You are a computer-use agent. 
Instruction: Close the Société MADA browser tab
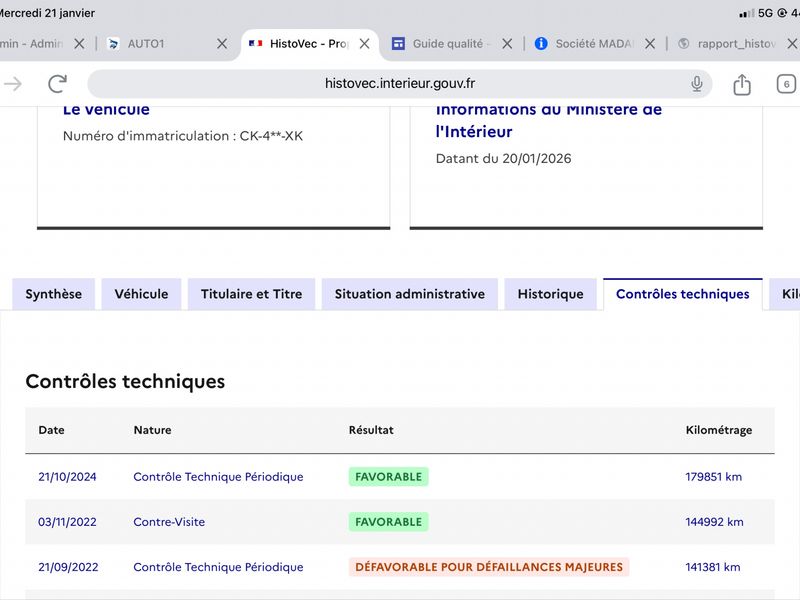650,44
